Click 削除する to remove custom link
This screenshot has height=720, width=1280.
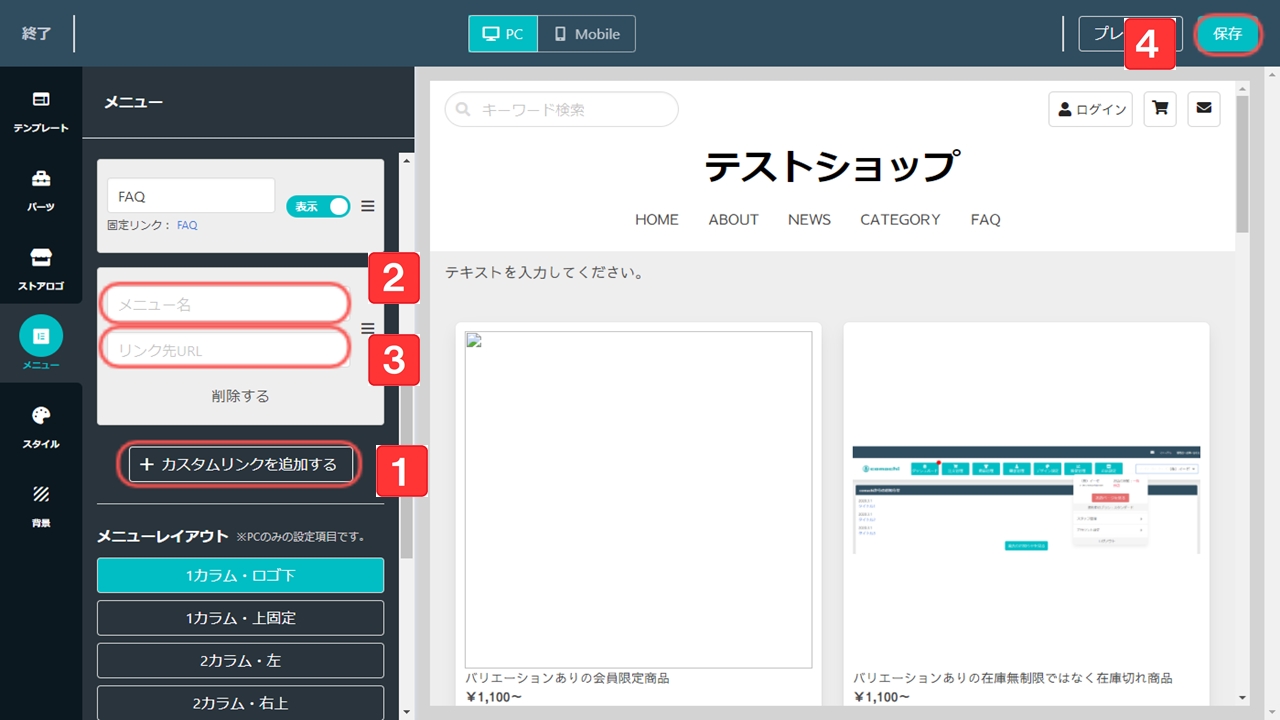[x=240, y=396]
